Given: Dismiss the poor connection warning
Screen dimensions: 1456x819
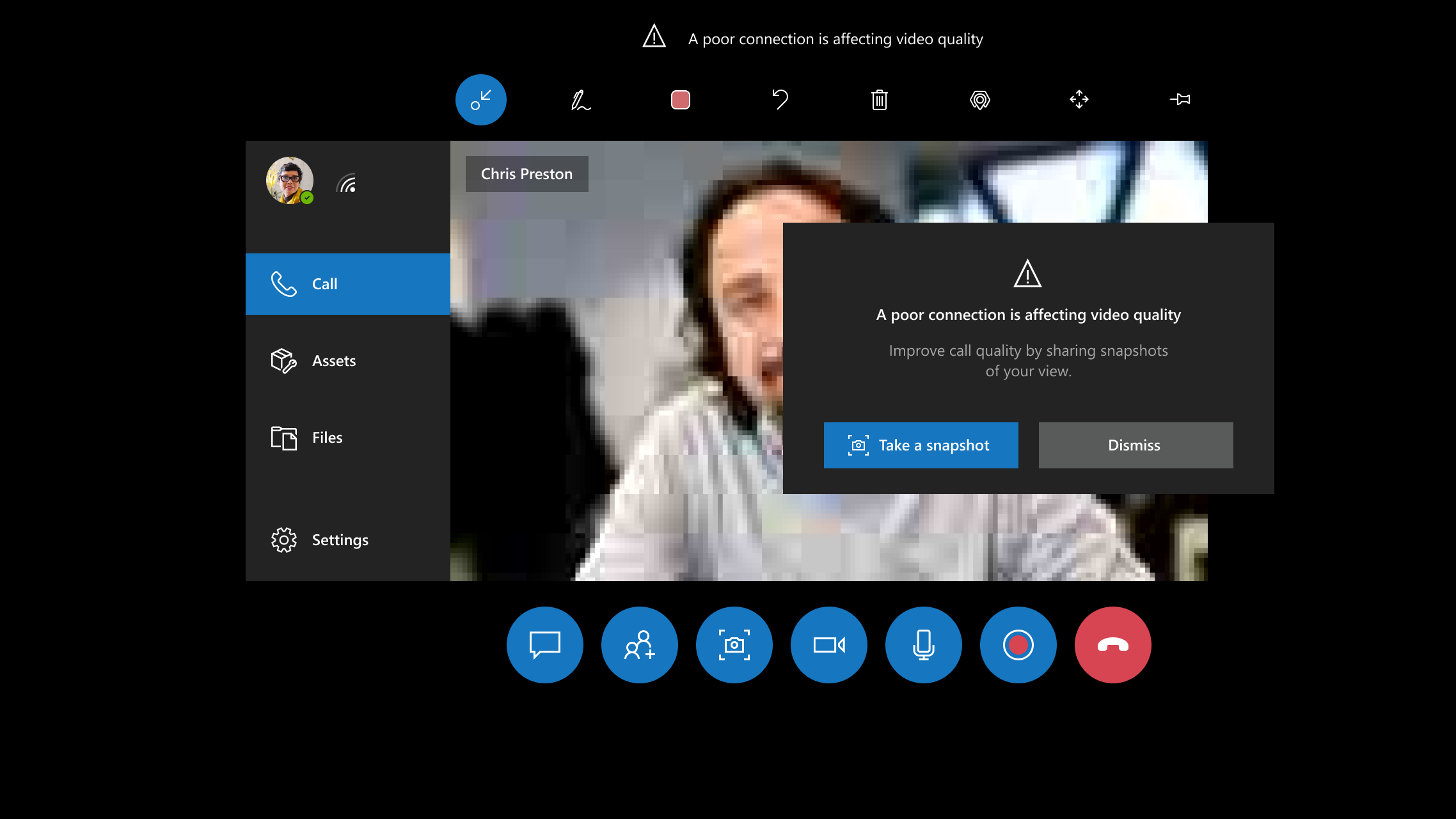Looking at the screenshot, I should 1135,445.
